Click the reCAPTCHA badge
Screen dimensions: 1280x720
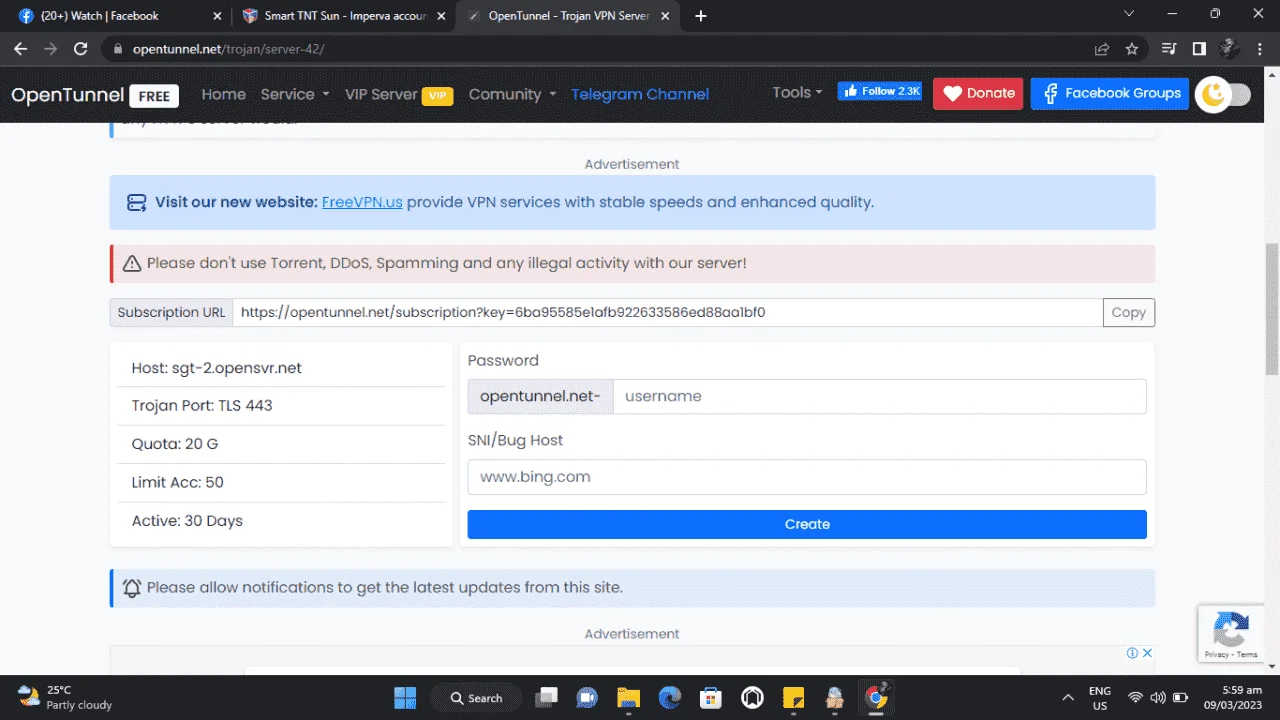[1230, 634]
